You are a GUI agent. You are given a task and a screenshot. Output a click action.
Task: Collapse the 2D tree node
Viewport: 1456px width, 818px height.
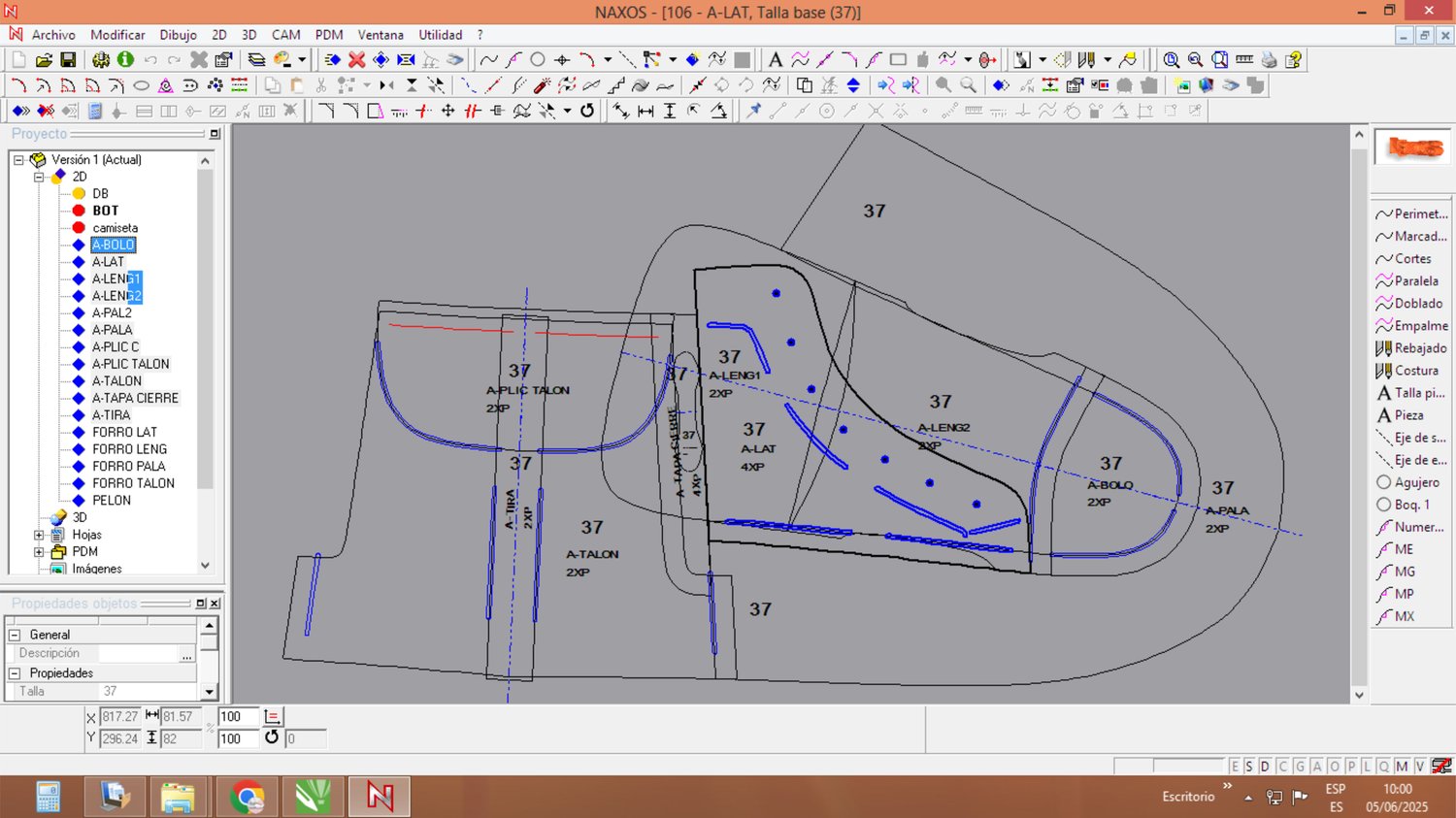coord(40,177)
